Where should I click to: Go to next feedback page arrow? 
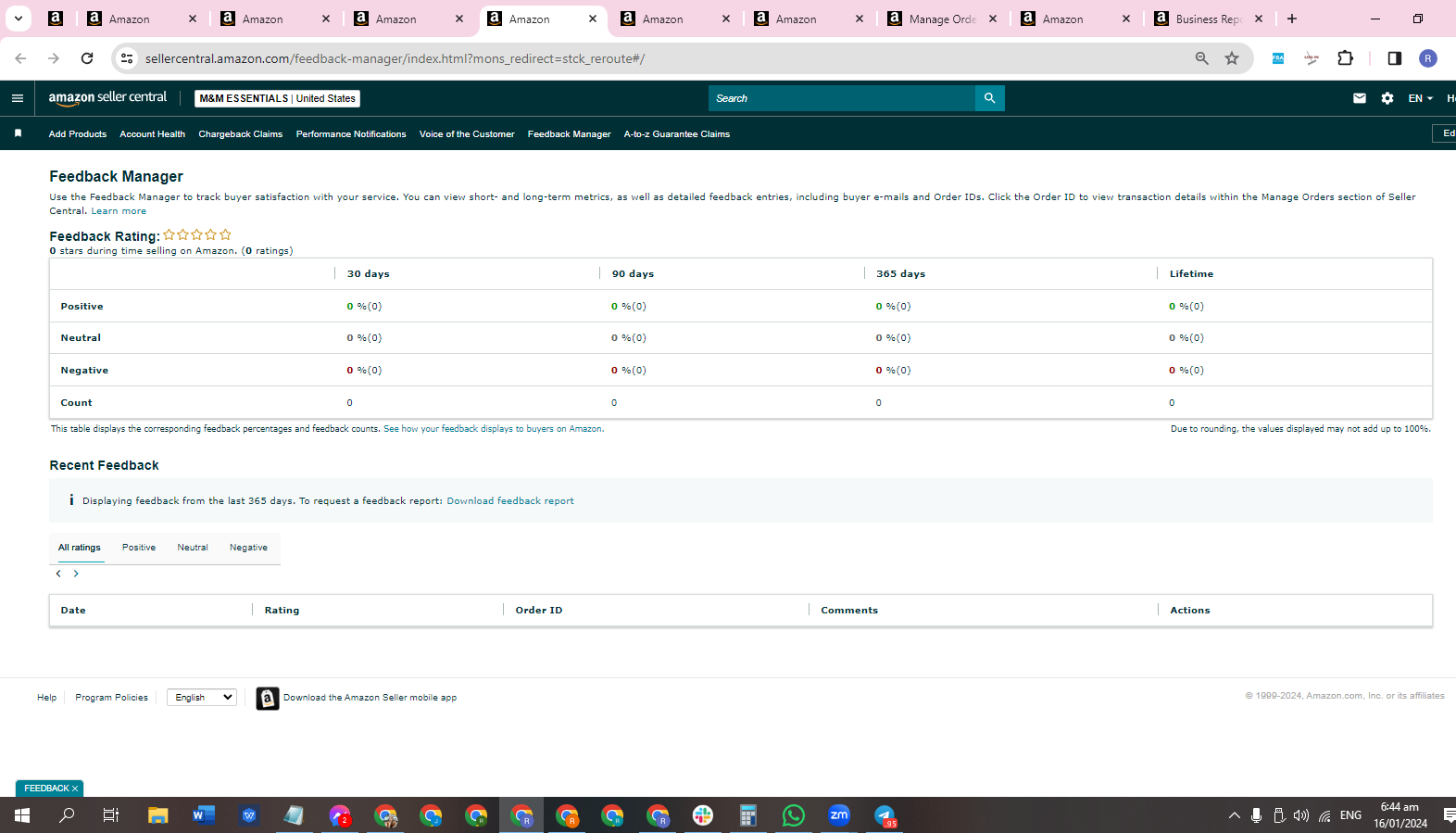[x=76, y=574]
